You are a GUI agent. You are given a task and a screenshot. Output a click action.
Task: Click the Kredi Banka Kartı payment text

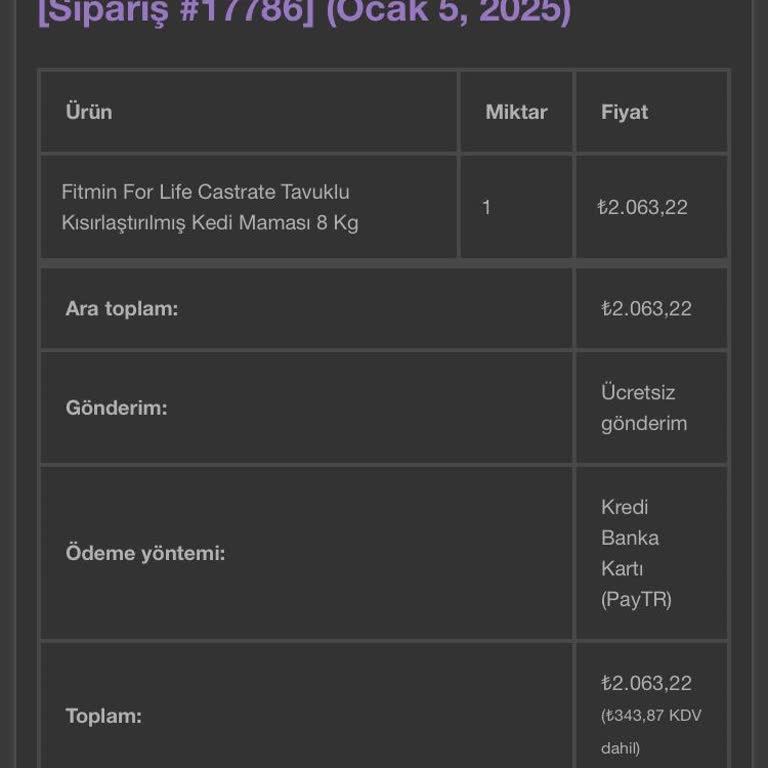(x=630, y=537)
